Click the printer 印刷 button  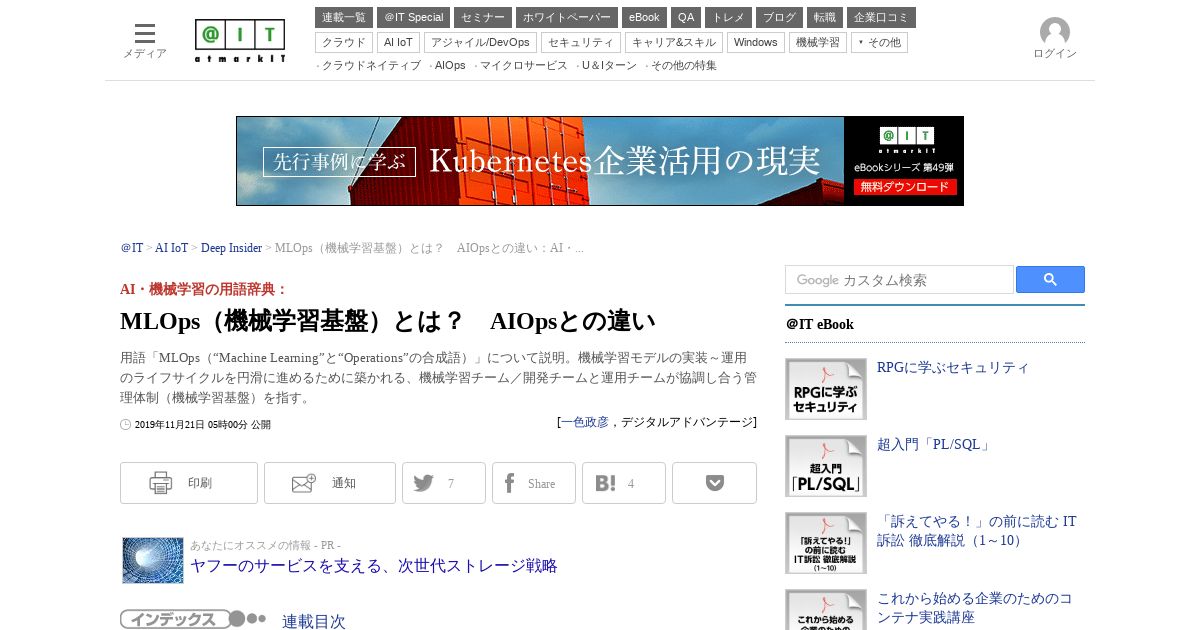[x=189, y=483]
